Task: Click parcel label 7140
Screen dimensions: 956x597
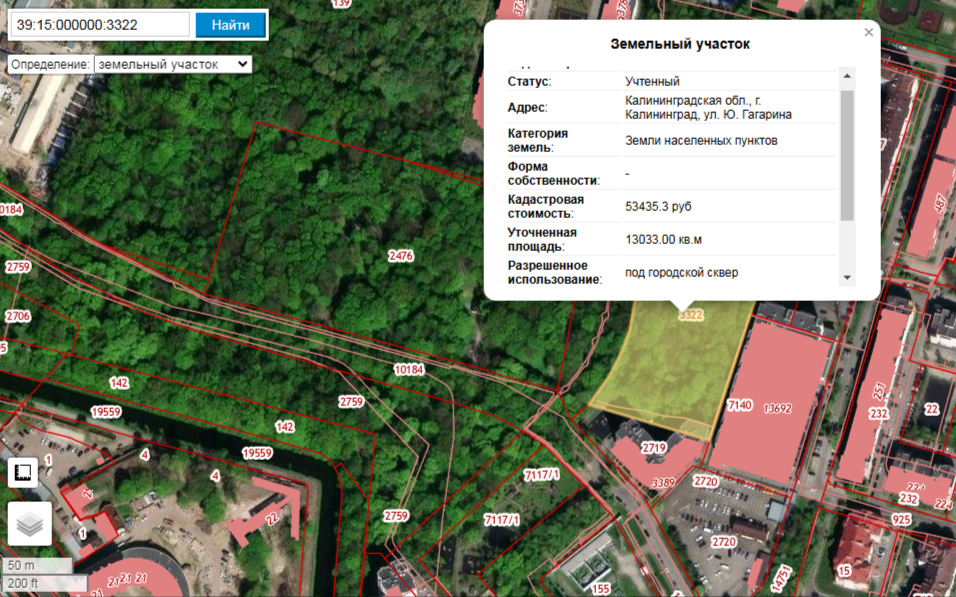Action: click(x=740, y=405)
